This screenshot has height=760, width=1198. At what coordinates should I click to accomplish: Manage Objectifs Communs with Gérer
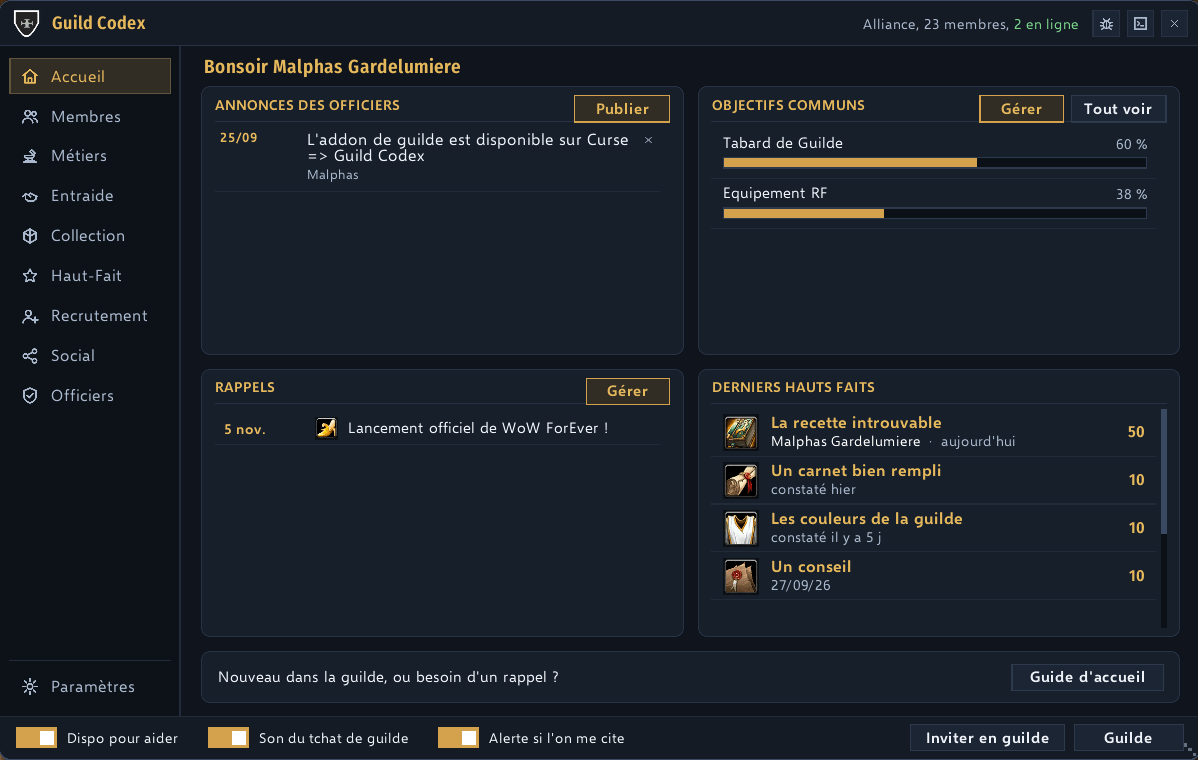point(1021,108)
